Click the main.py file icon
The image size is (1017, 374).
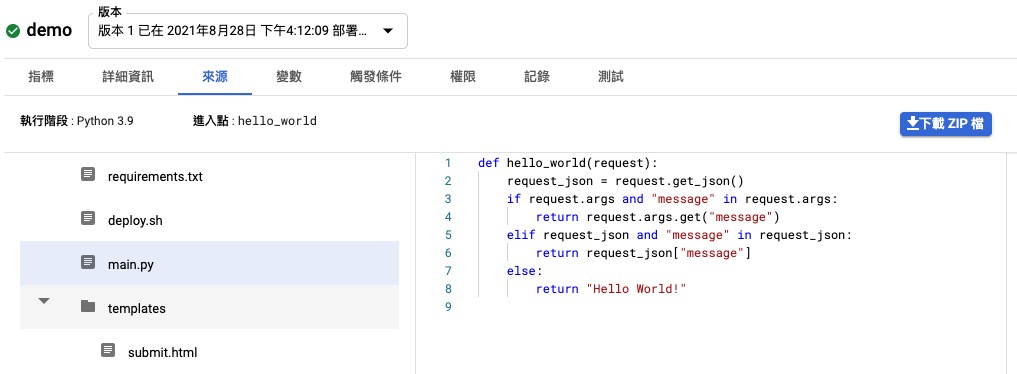(x=88, y=263)
